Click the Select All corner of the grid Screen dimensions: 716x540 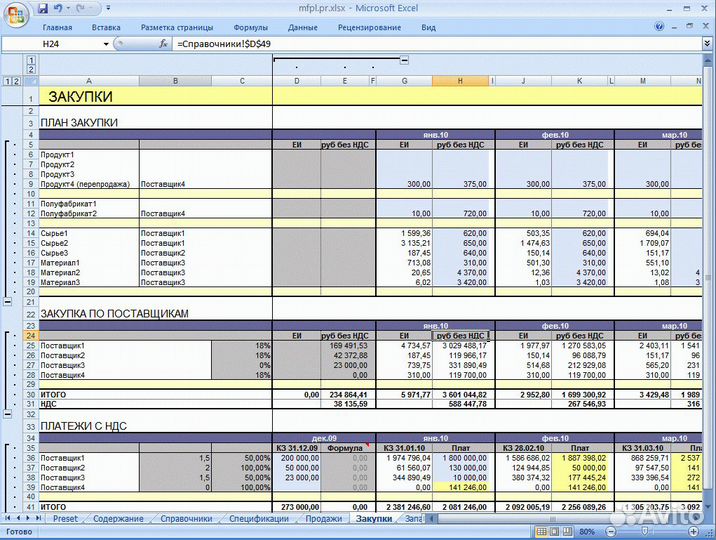pos(31,81)
